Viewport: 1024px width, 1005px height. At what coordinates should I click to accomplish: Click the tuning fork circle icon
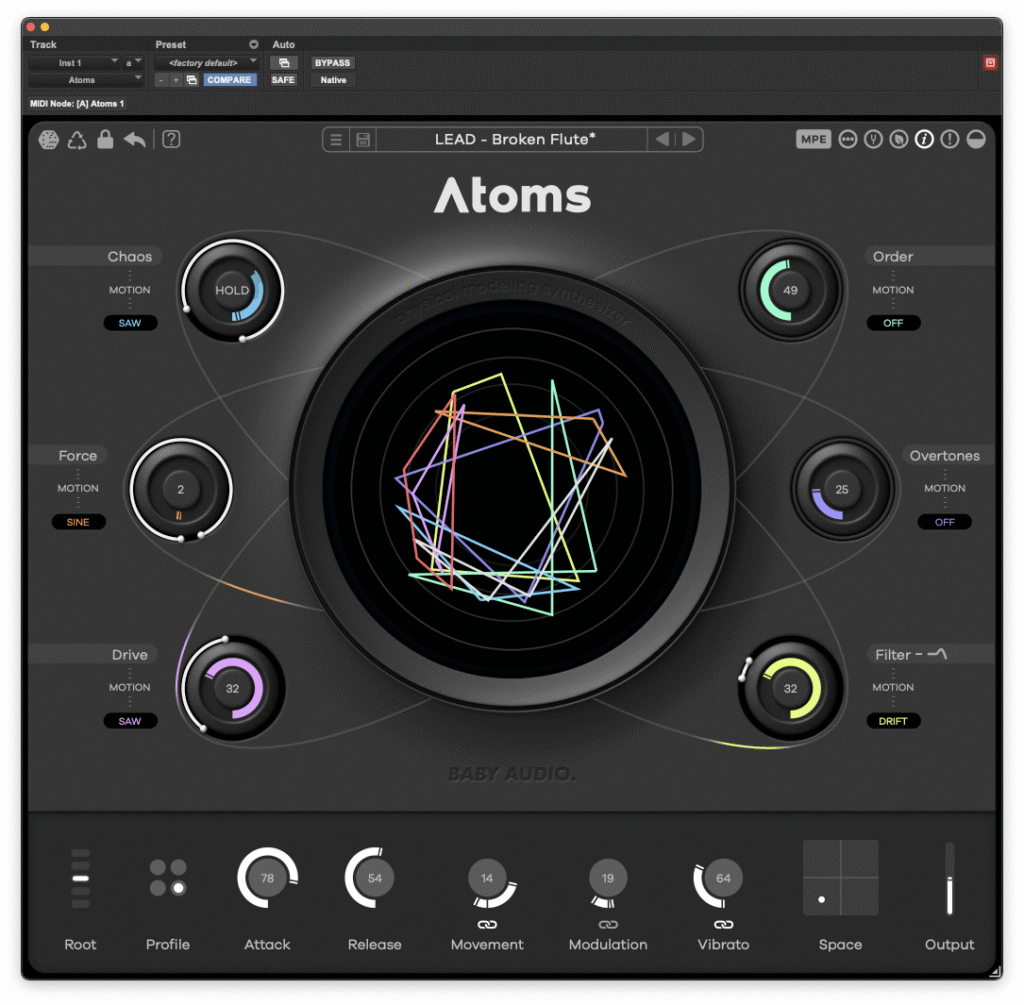(873, 139)
